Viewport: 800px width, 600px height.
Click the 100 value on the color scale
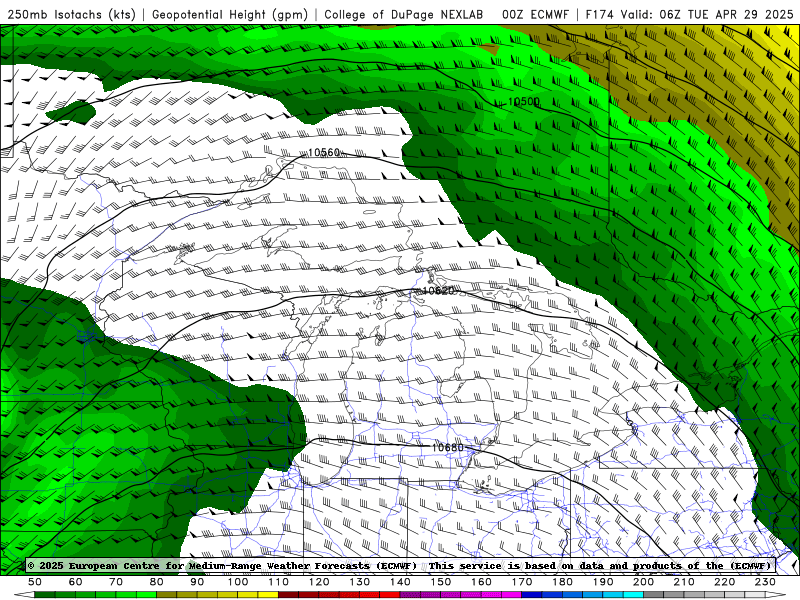pos(238,582)
